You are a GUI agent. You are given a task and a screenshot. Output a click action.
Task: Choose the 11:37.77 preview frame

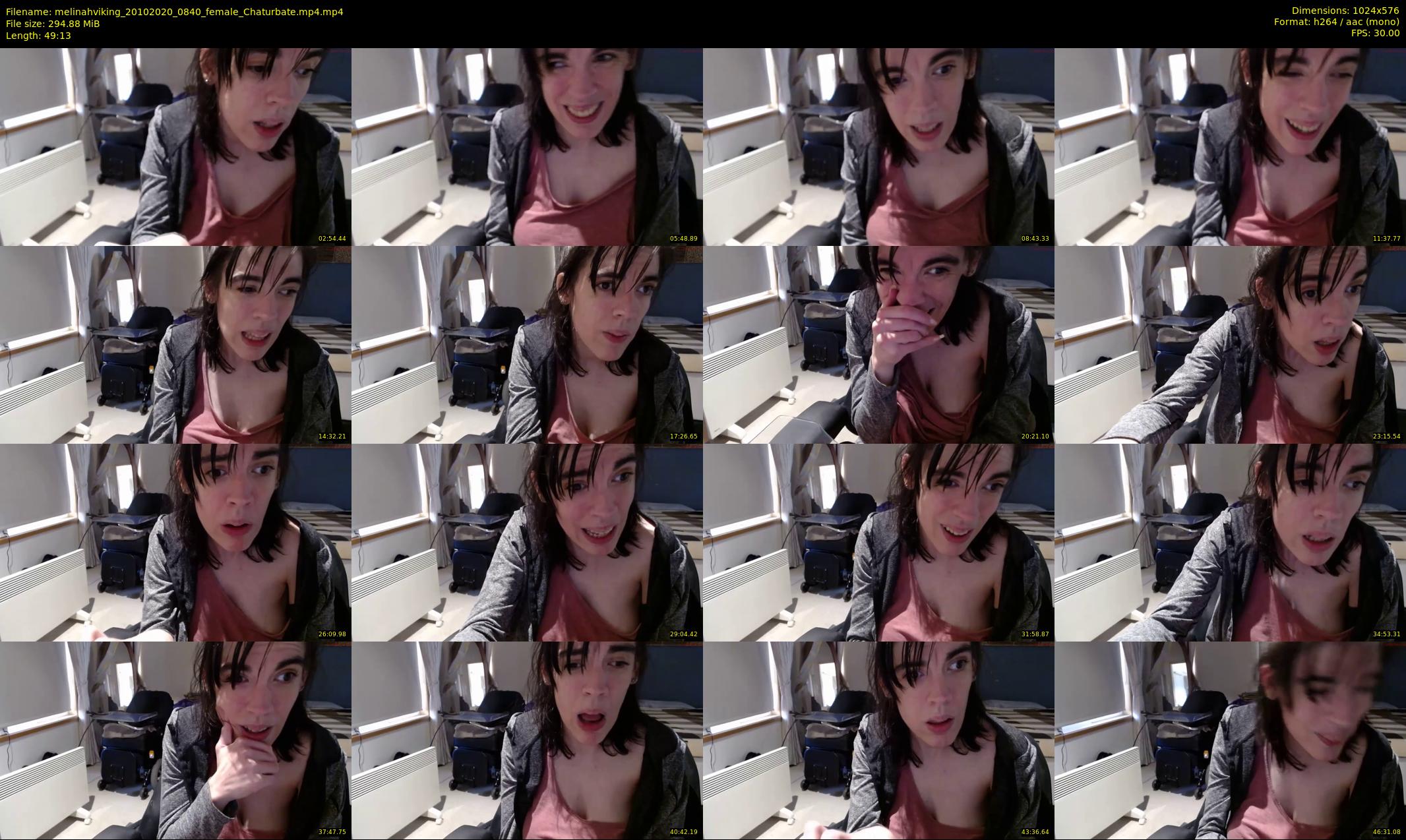1230,146
